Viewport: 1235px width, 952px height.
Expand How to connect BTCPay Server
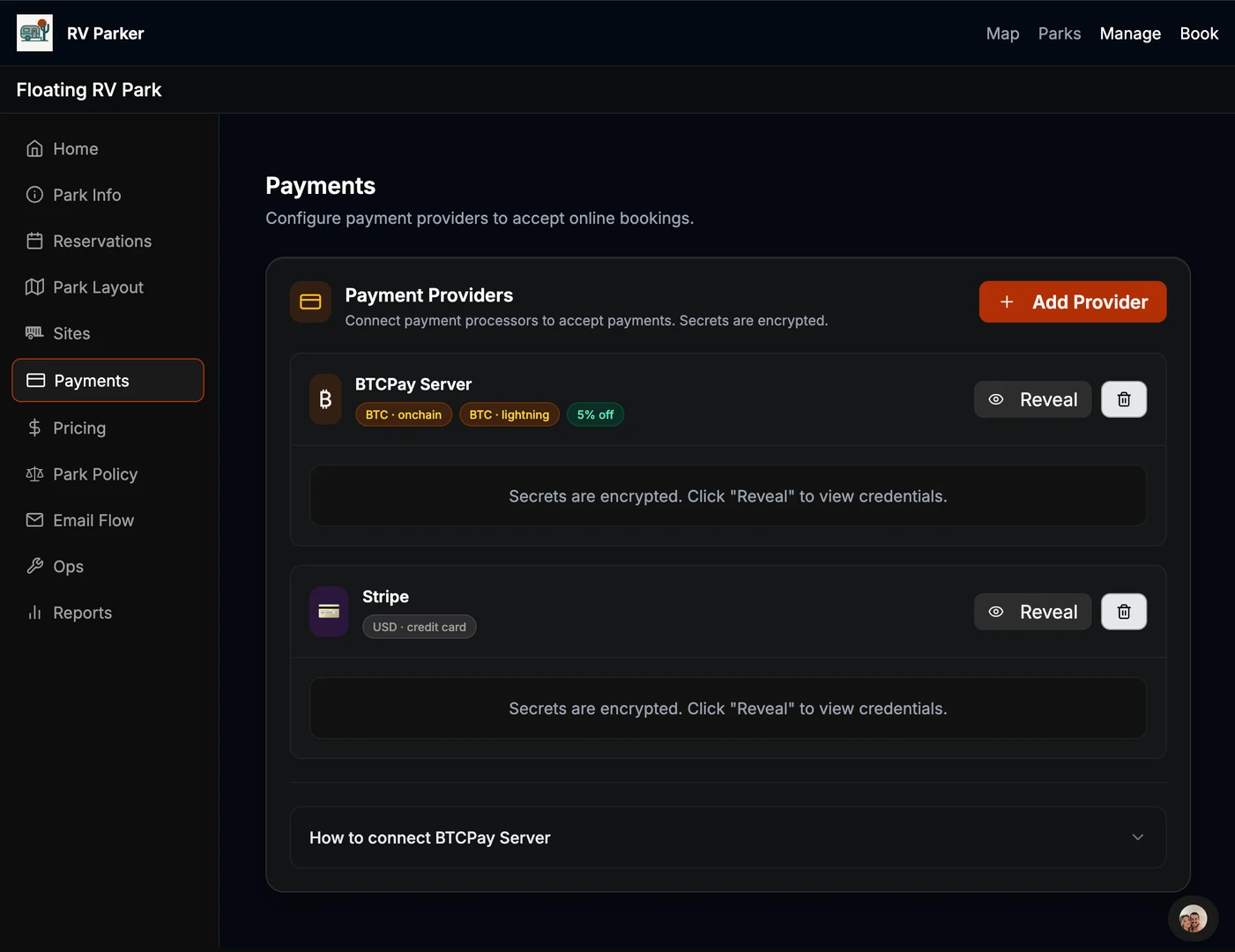[430, 837]
